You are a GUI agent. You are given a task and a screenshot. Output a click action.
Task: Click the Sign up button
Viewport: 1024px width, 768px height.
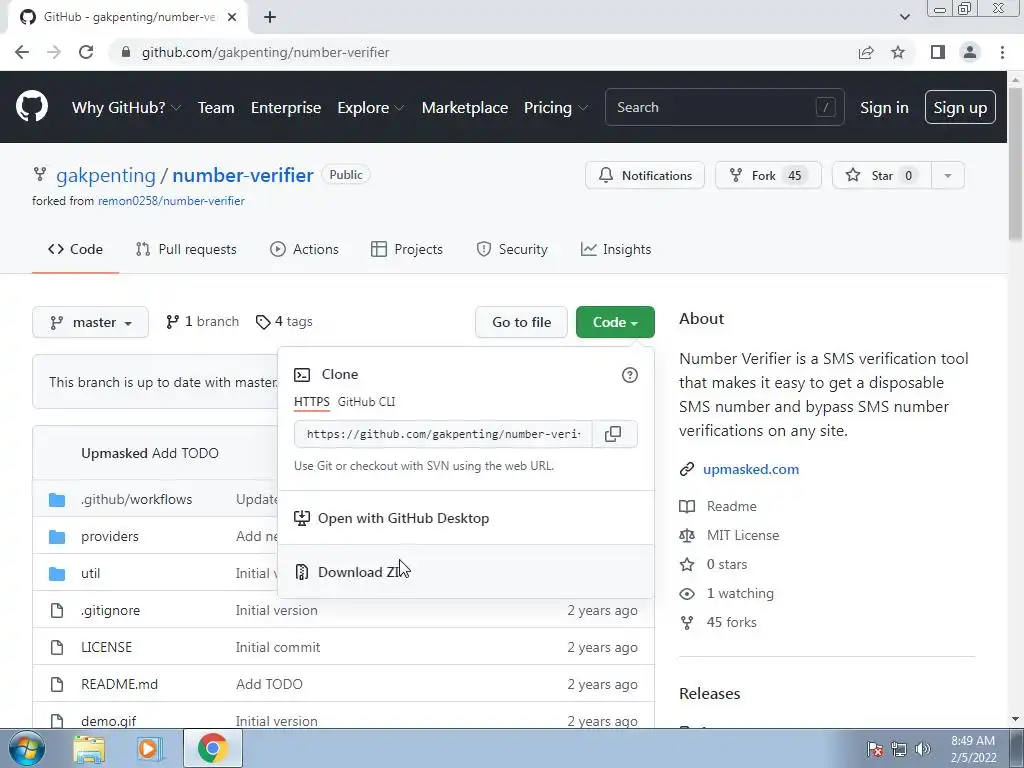[x=960, y=107]
